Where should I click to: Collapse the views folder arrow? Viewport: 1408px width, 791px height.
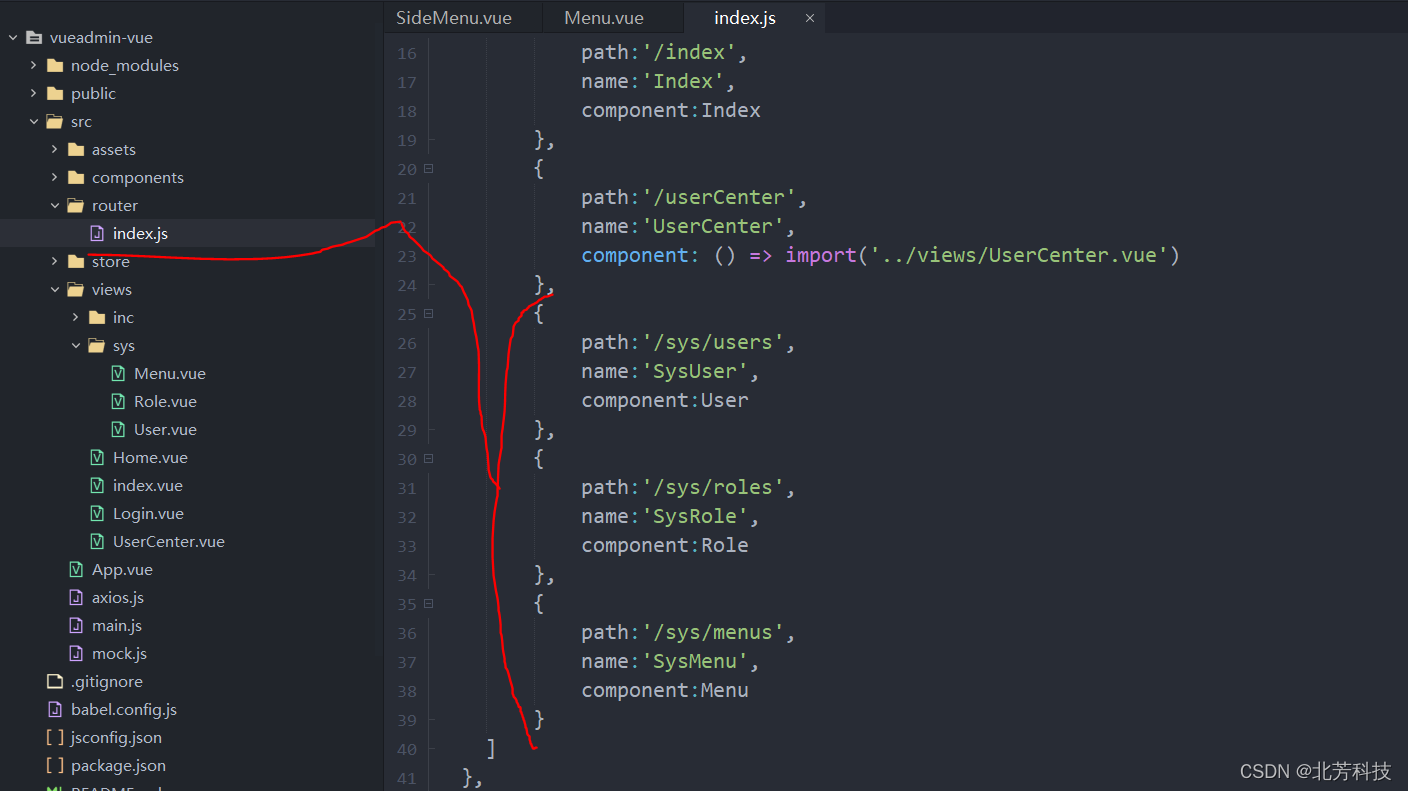[x=54, y=290]
